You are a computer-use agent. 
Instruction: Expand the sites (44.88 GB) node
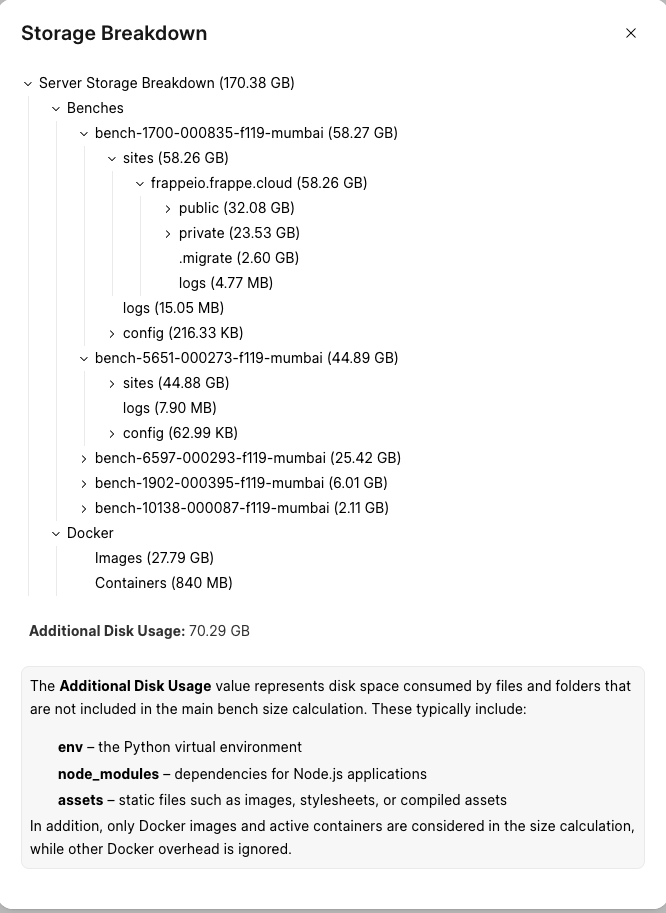coord(112,383)
